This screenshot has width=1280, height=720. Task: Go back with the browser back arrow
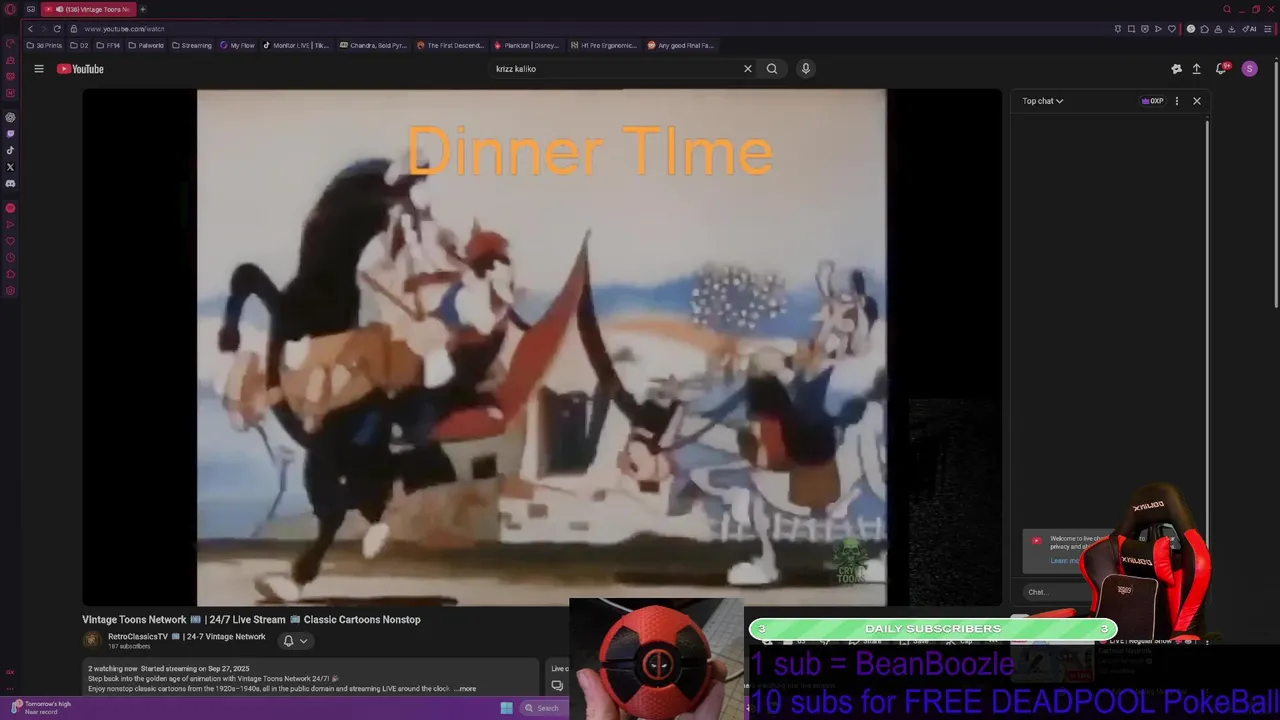[x=30, y=29]
